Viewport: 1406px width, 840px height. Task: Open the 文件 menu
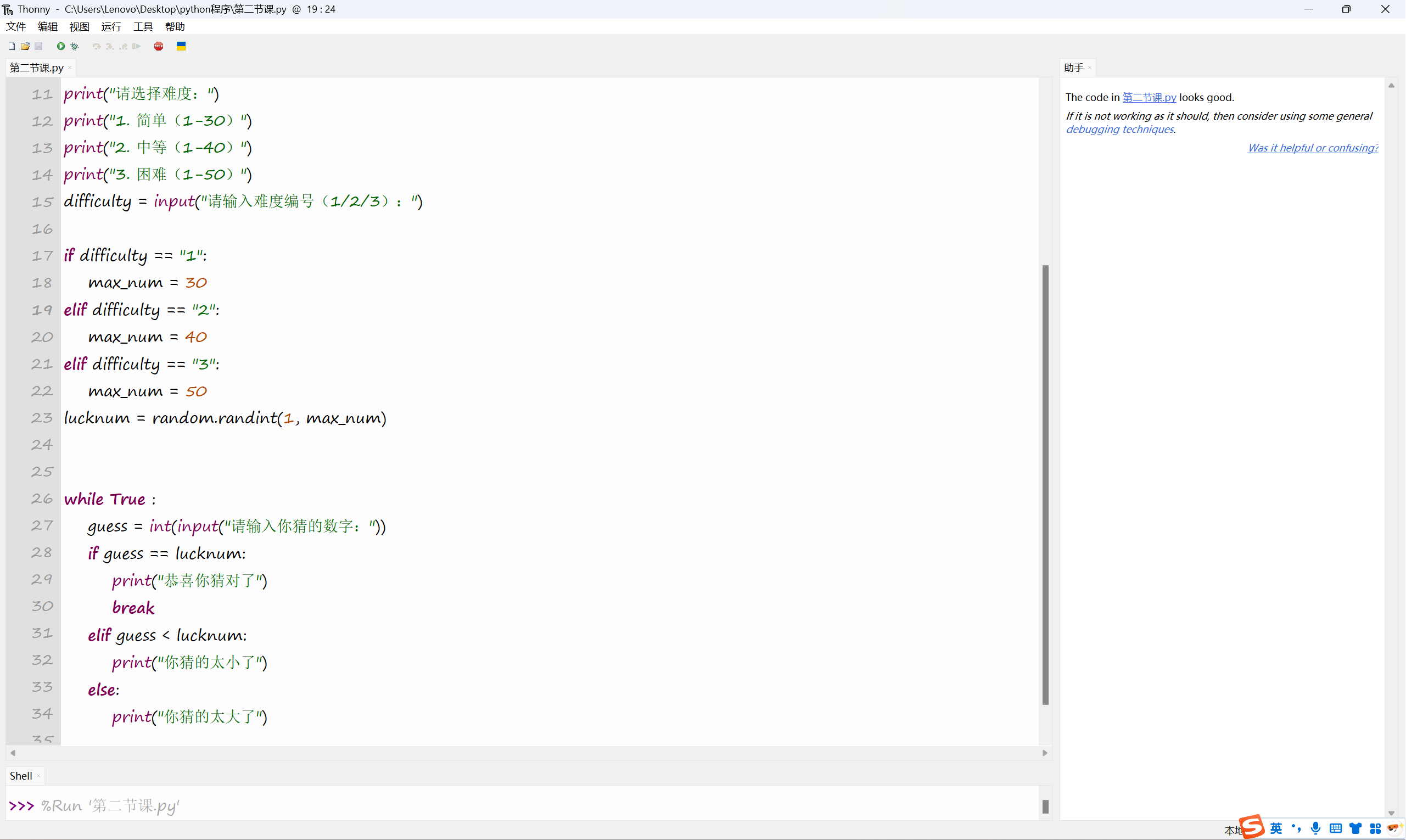(x=16, y=26)
